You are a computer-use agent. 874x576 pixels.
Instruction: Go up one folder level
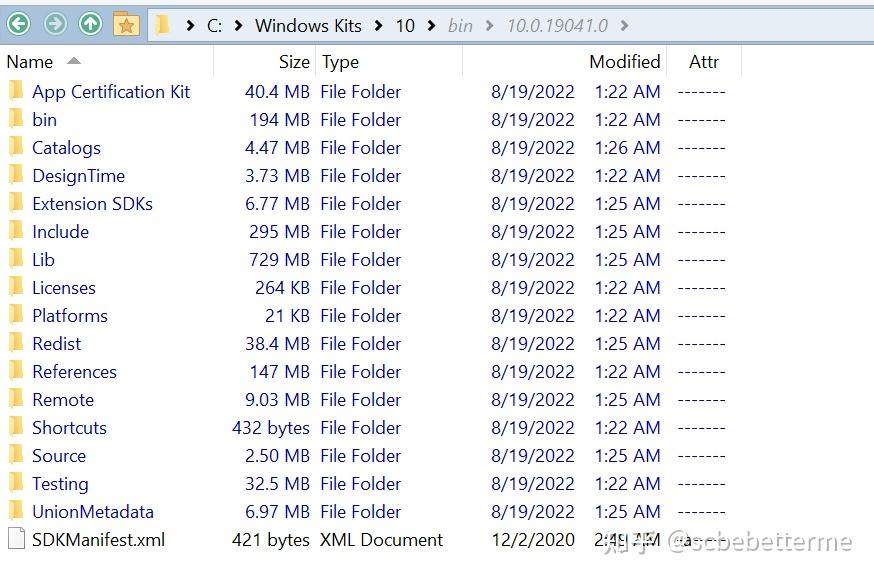pos(91,24)
